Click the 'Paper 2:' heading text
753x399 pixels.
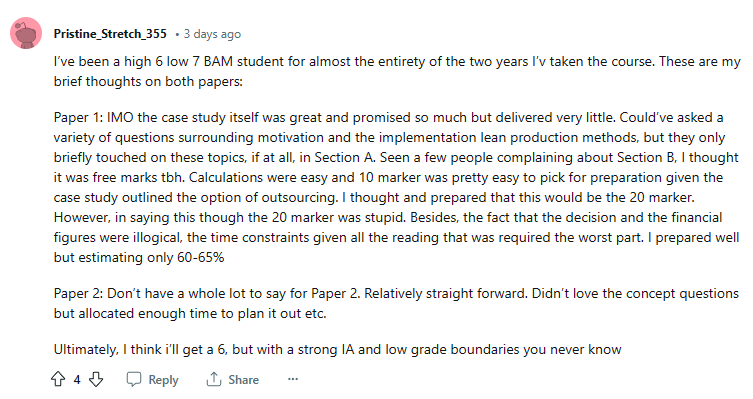(78, 293)
